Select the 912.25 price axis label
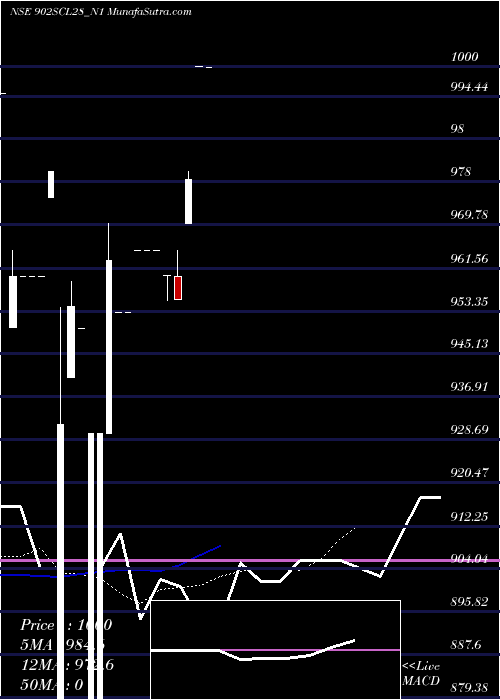 (x=469, y=517)
